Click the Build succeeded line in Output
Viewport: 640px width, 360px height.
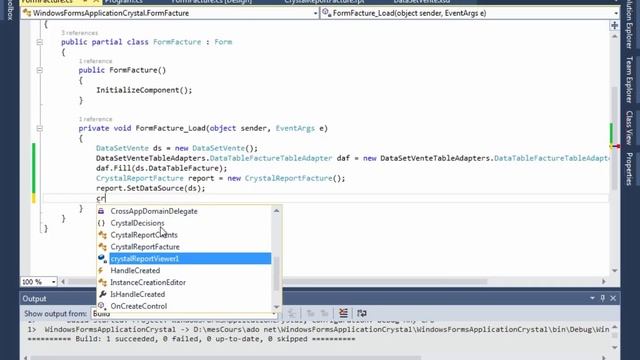pos(191,339)
